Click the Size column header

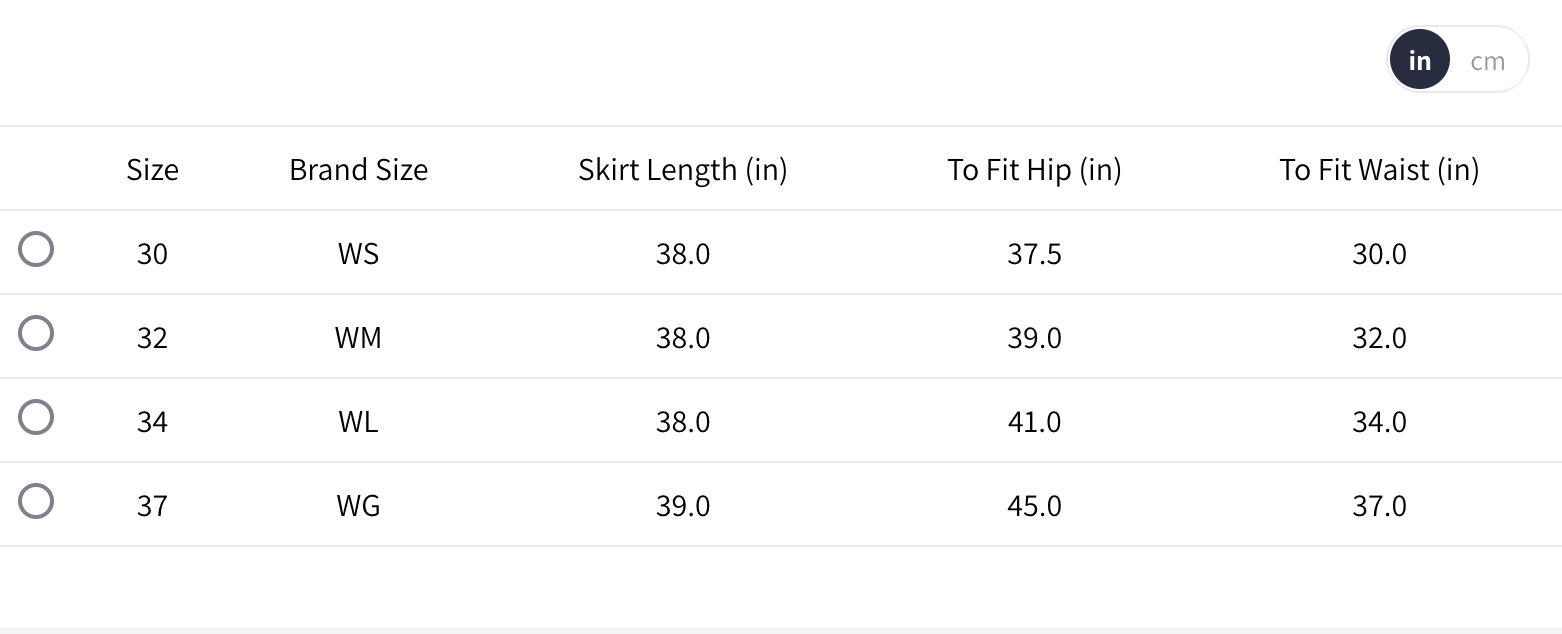coord(152,170)
